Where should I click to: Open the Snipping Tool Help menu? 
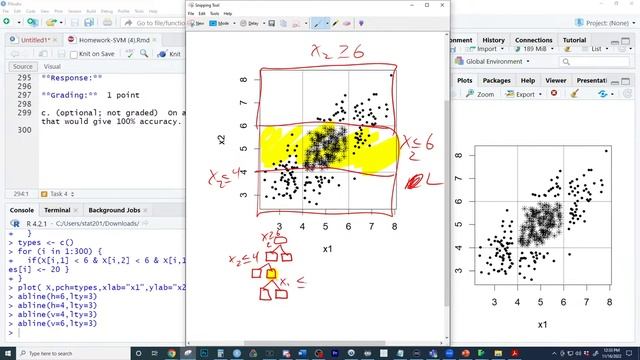(x=228, y=13)
